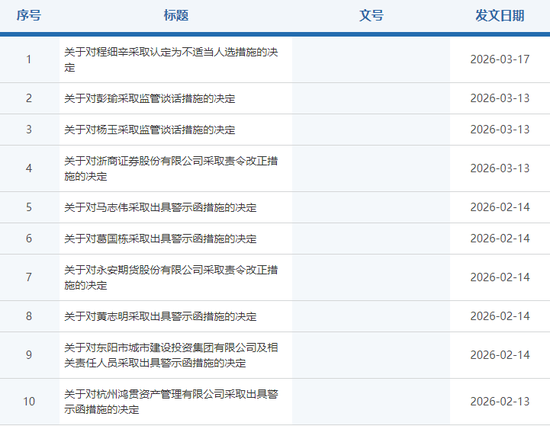
Task: Click serial number 4 in 序号 column
Action: [29, 168]
